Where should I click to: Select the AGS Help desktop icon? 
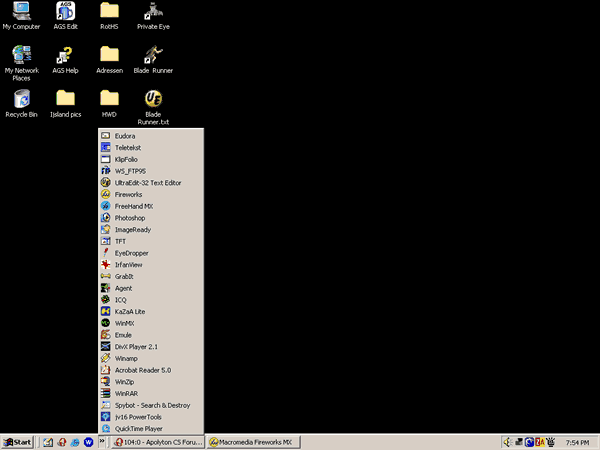[66, 56]
